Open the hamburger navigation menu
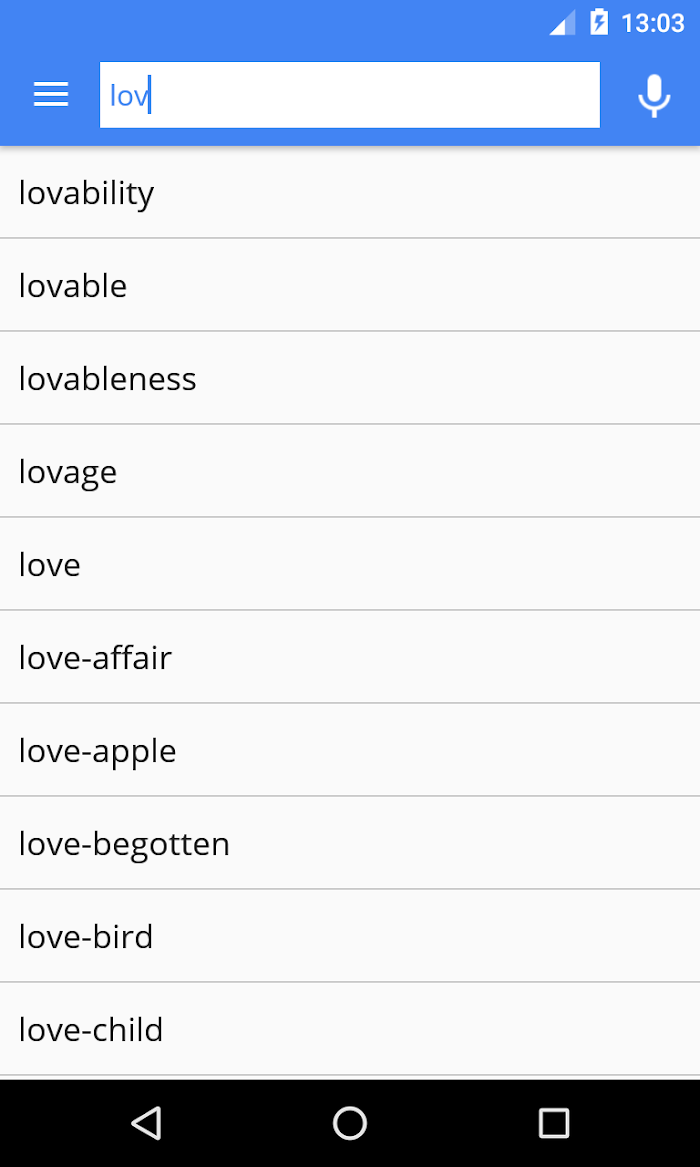The width and height of the screenshot is (700, 1167). (51, 95)
